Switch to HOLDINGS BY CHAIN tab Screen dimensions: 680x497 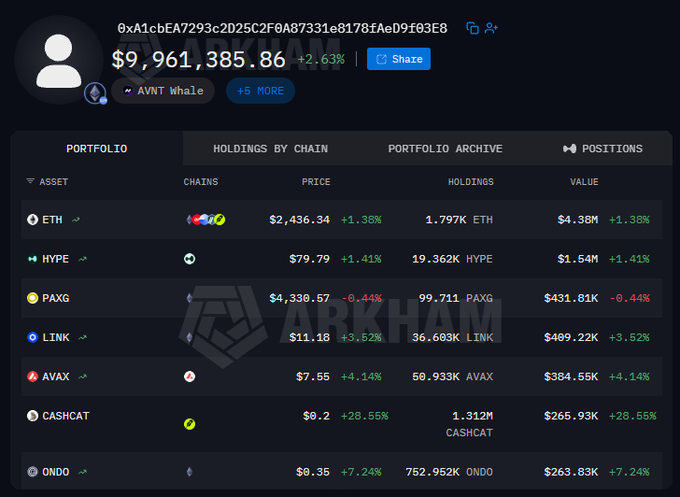coord(271,149)
